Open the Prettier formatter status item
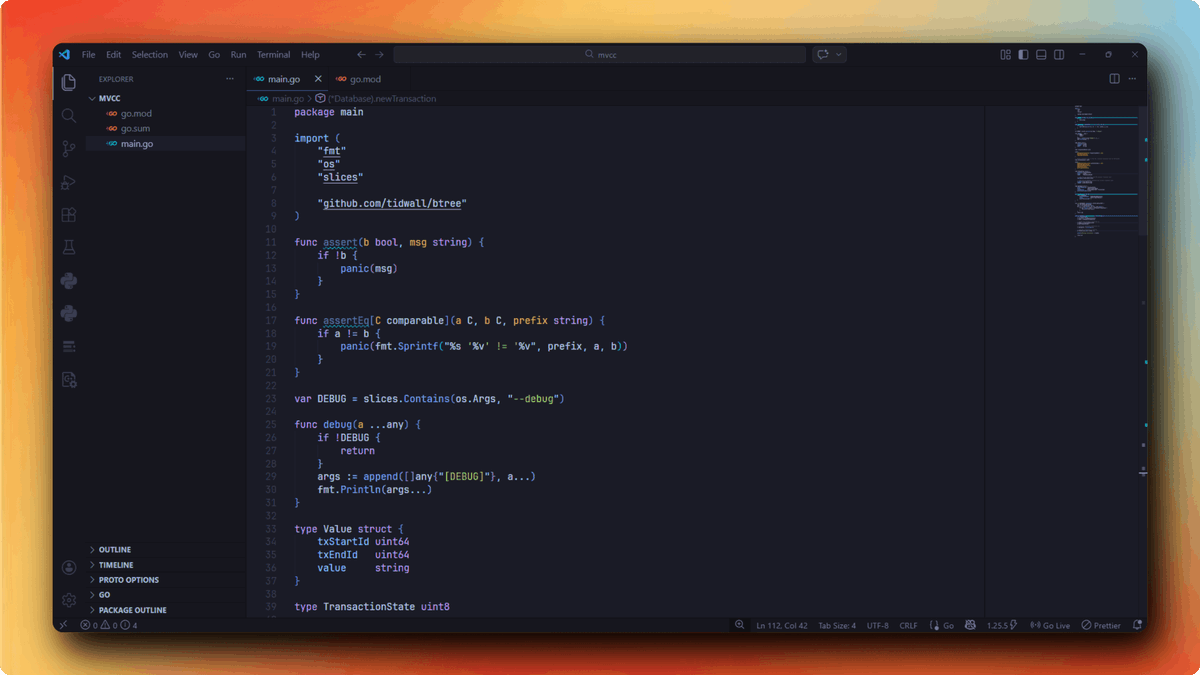This screenshot has width=1200, height=675. pos(1100,624)
